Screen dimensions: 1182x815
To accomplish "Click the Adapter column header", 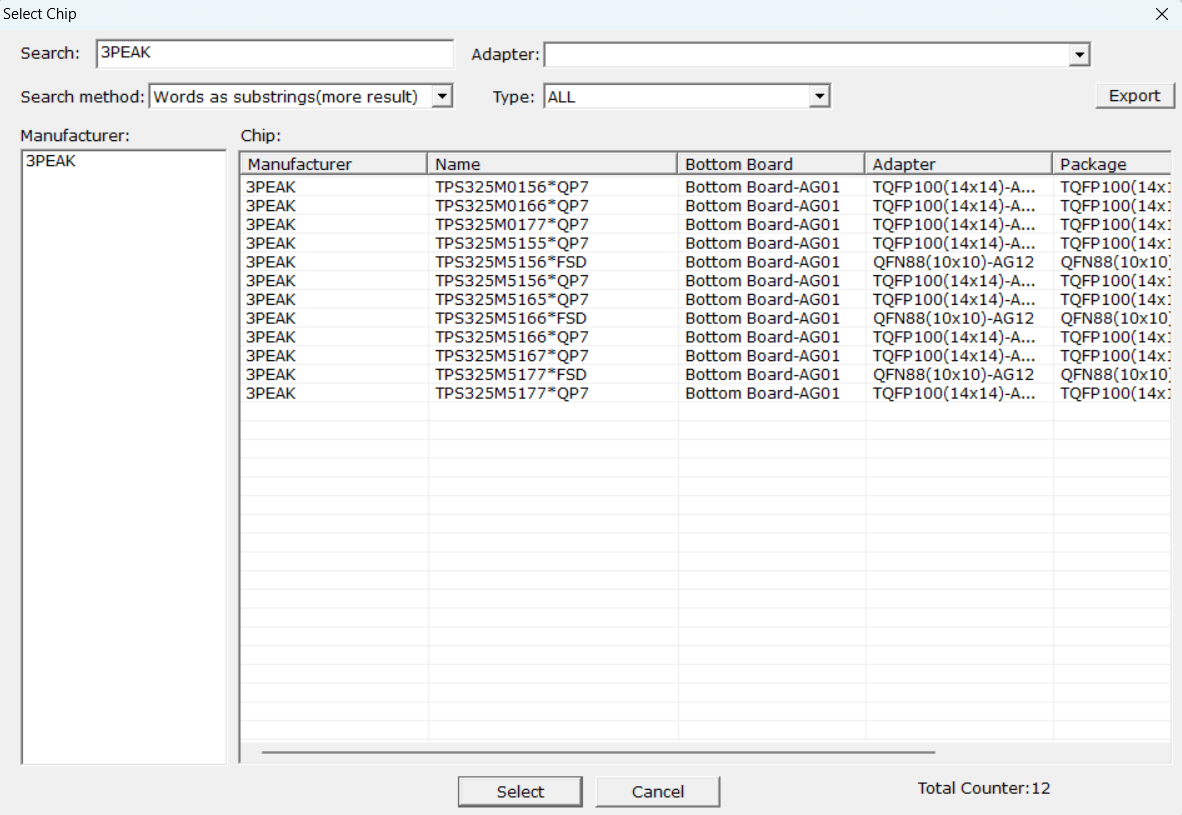I will click(x=958, y=164).
